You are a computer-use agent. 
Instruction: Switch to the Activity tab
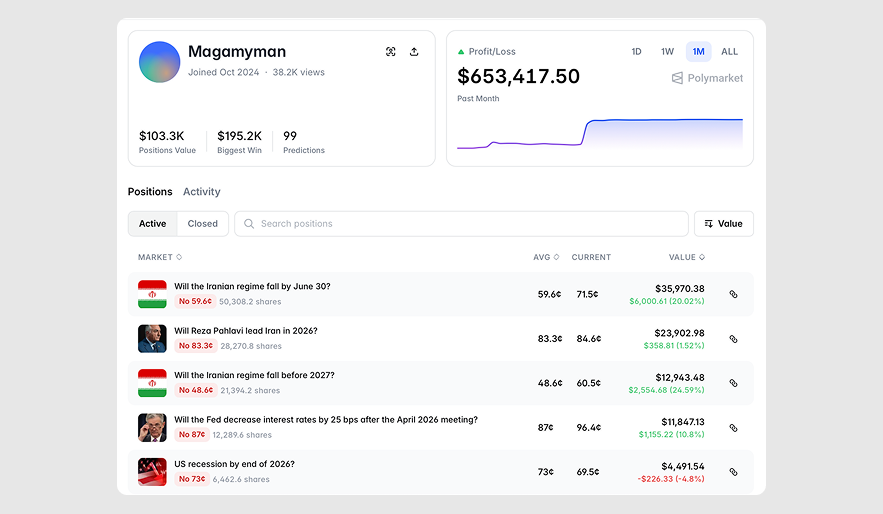click(x=201, y=192)
